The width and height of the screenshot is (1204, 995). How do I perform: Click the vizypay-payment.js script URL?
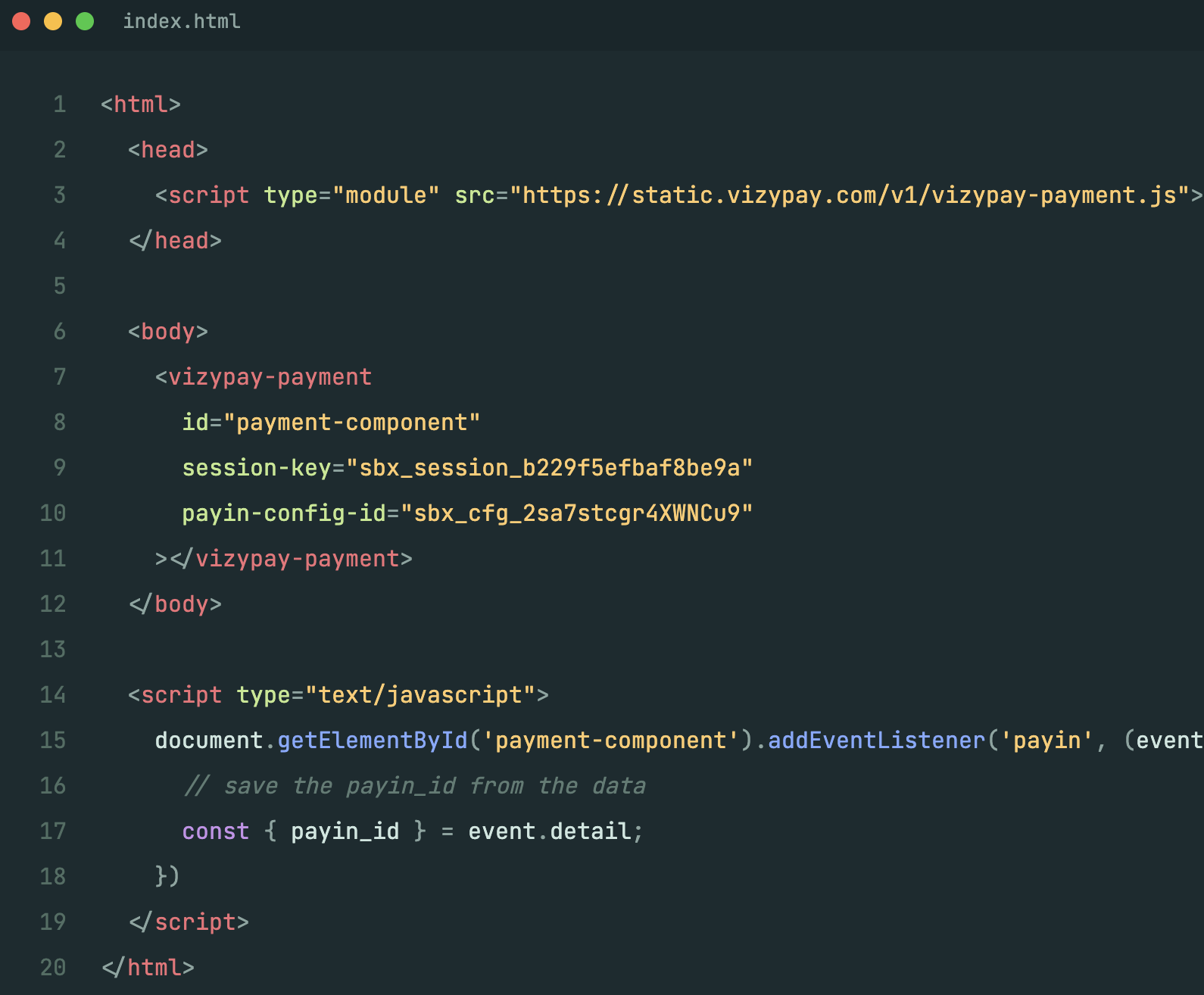coord(849,195)
